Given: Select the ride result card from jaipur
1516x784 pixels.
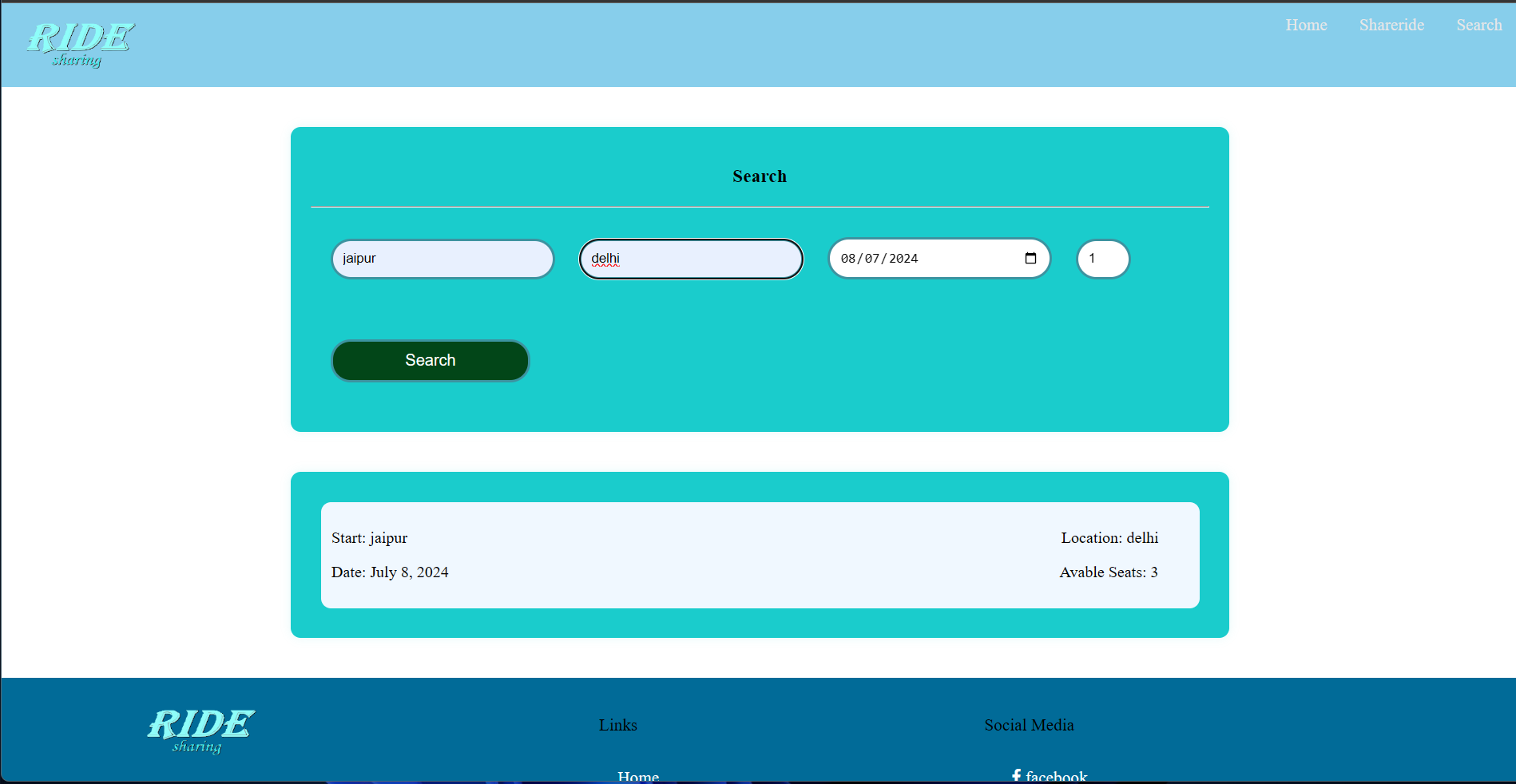Looking at the screenshot, I should [x=760, y=555].
